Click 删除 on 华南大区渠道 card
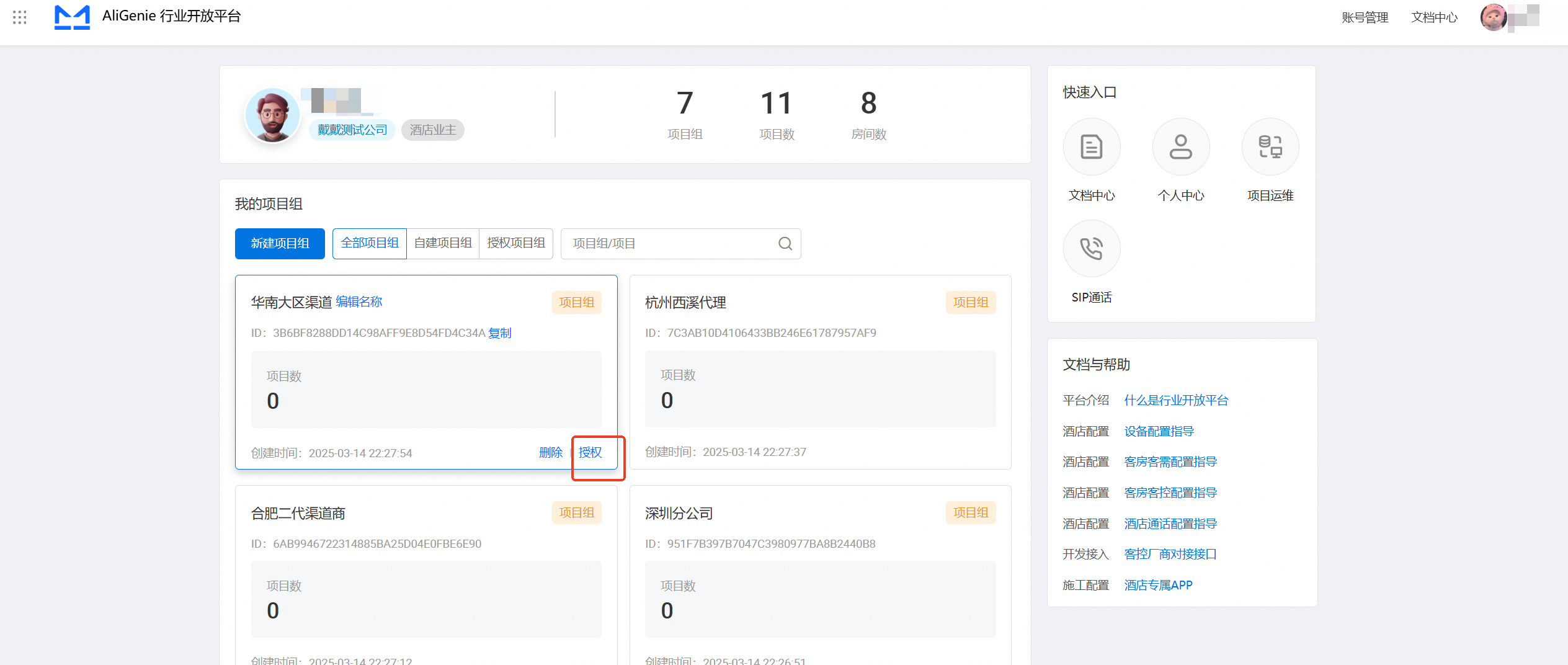The width and height of the screenshot is (1568, 665). click(x=551, y=453)
